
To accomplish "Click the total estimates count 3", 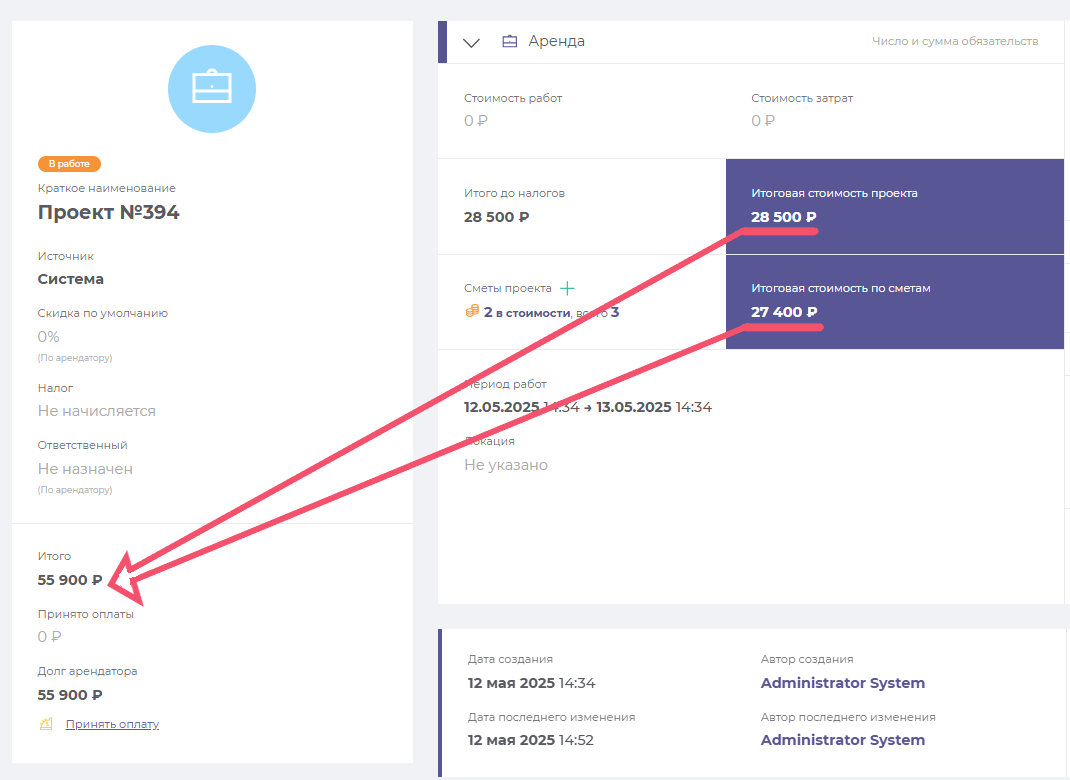I will tap(615, 313).
